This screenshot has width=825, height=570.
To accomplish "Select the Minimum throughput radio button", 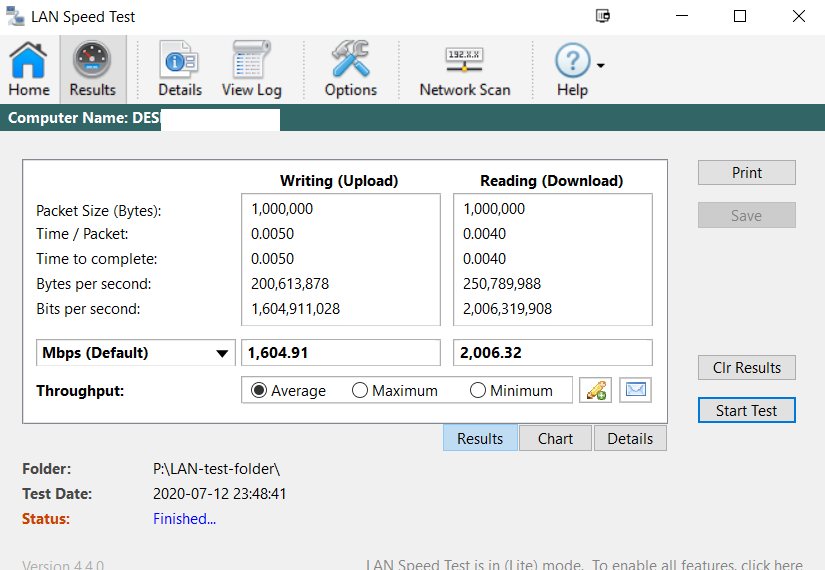I will coord(478,391).
